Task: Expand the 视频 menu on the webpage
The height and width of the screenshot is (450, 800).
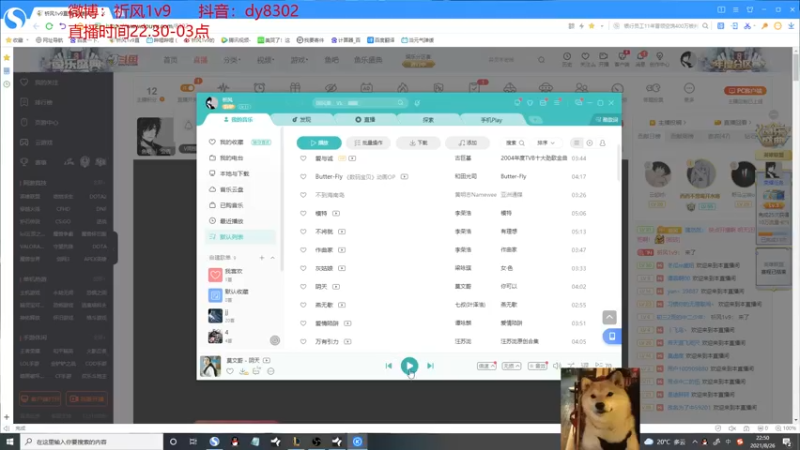Action: [265, 60]
